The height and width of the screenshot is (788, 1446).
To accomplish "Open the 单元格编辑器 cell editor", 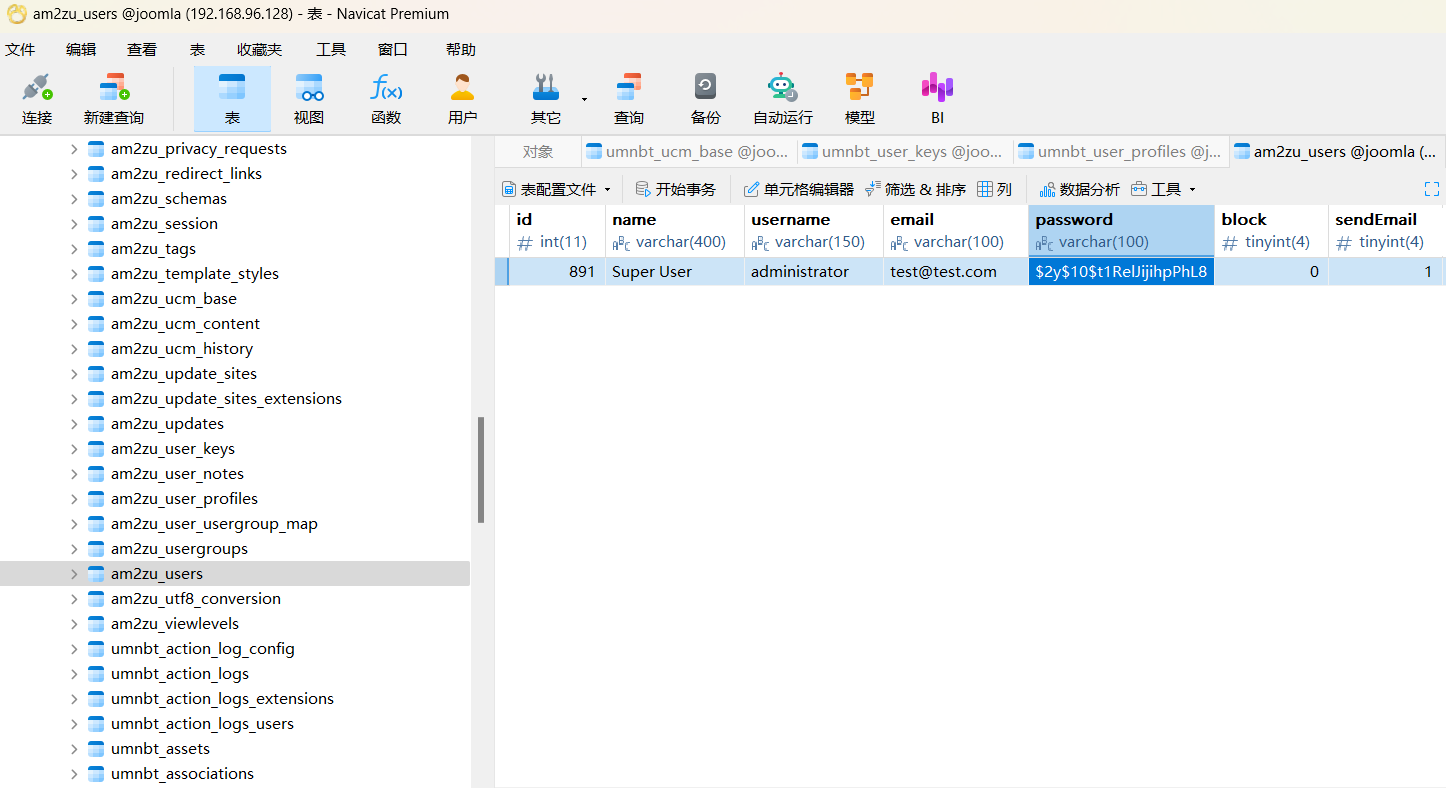I will click(799, 189).
